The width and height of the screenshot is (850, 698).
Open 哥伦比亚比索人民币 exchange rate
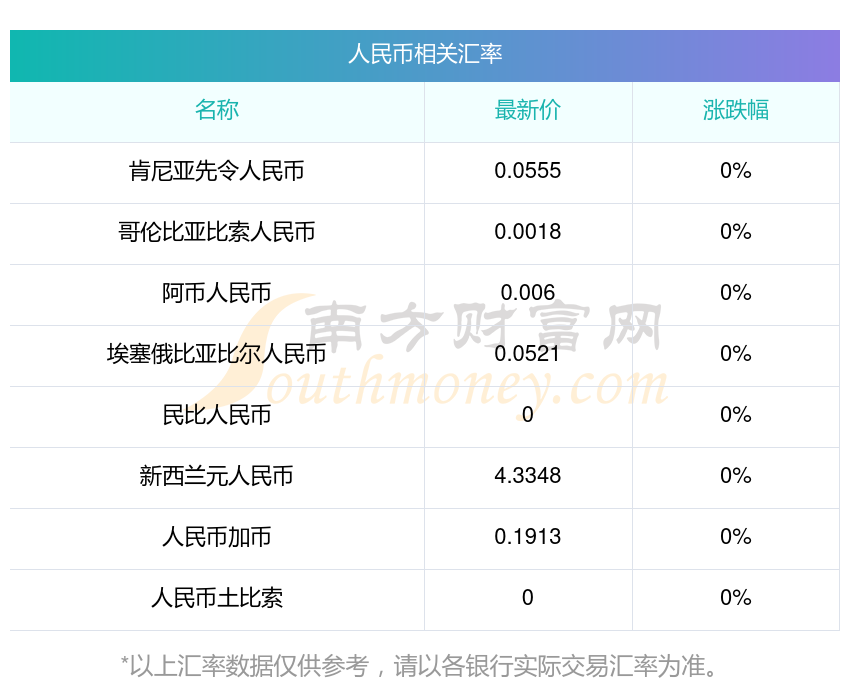point(217,232)
